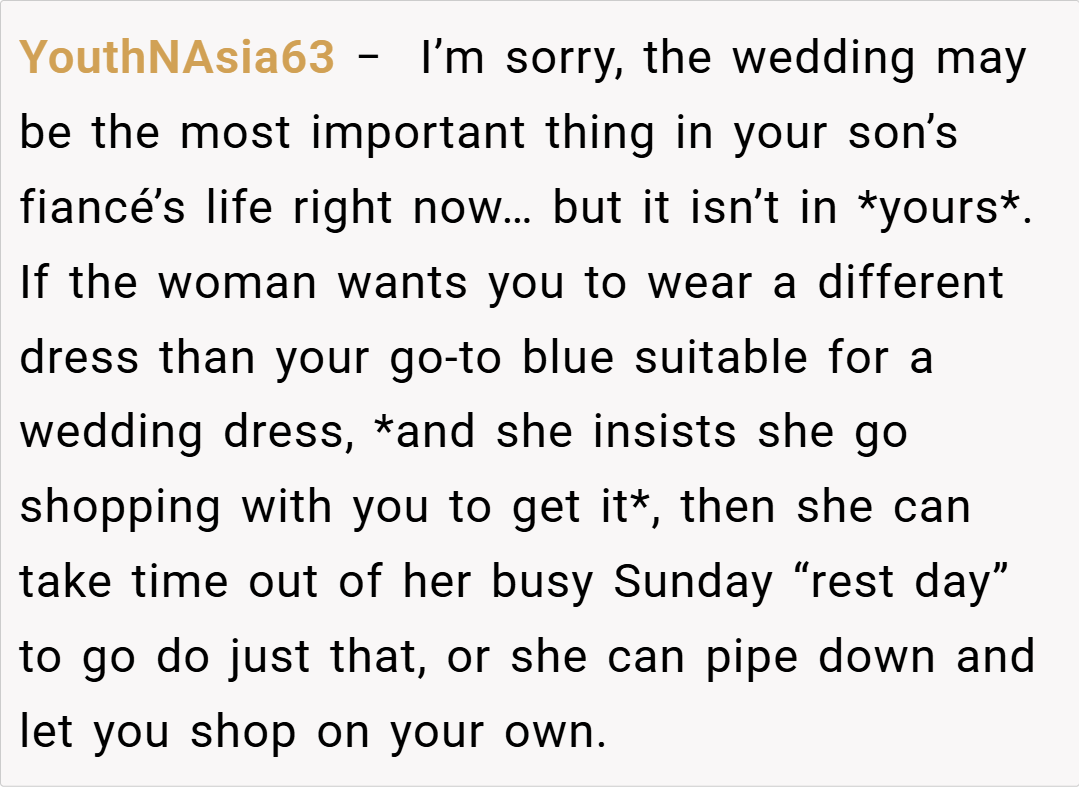Screen dimensions: 1079x787
Task: Open the YouthNAsia63 user profile link
Action: pos(177,58)
